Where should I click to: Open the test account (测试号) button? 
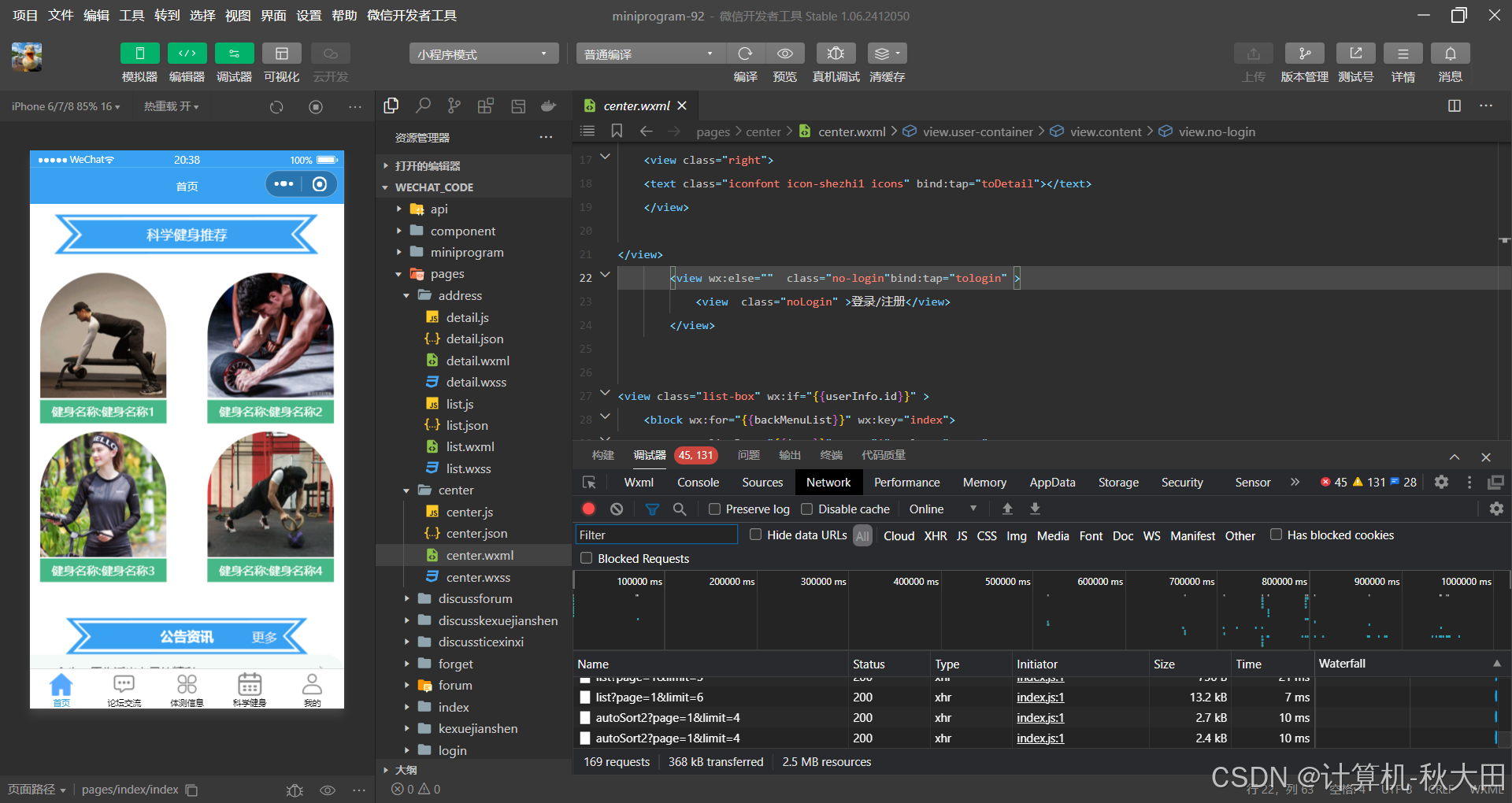[x=1356, y=54]
